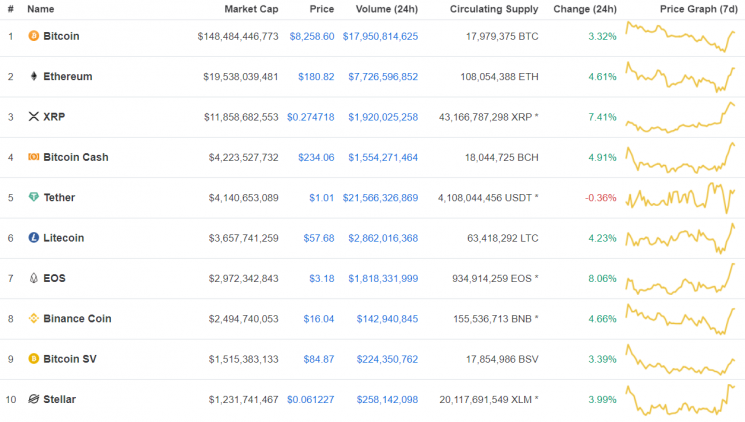Open XRP 7-day price graph
Image resolution: width=745 pixels, height=422 pixels.
tap(680, 117)
